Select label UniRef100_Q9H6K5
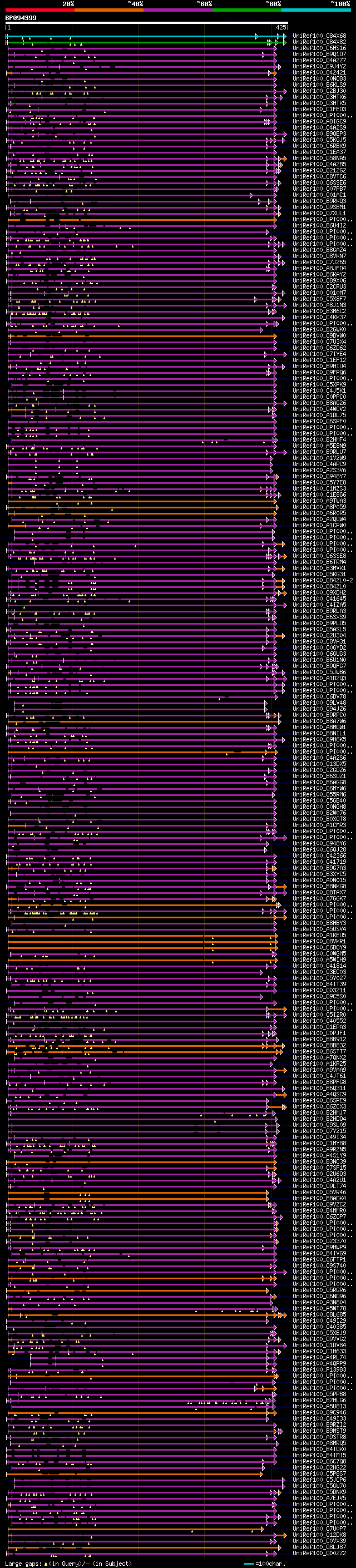Viewport: 356px width, 1568px height. (319, 739)
